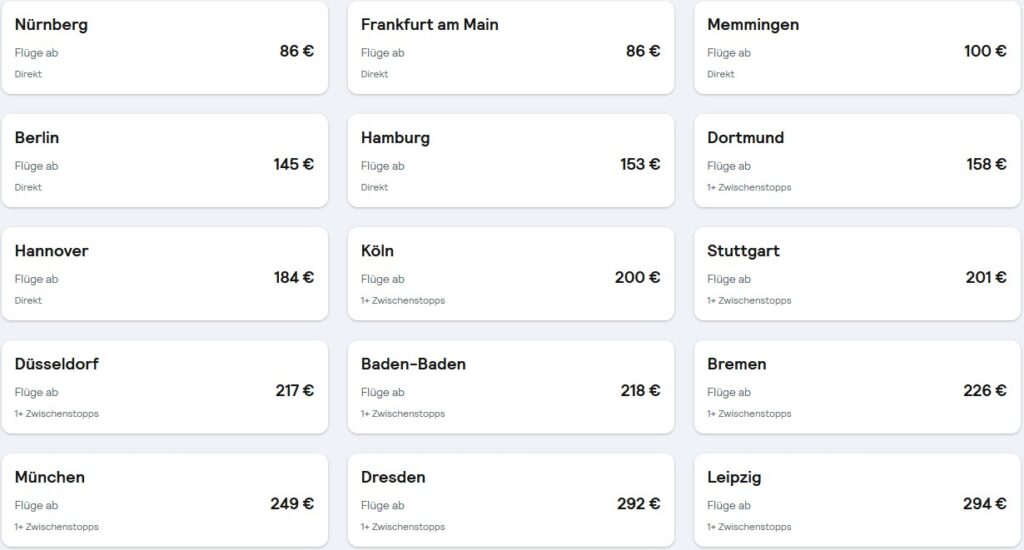Select Hannover direct flight card

[164, 274]
